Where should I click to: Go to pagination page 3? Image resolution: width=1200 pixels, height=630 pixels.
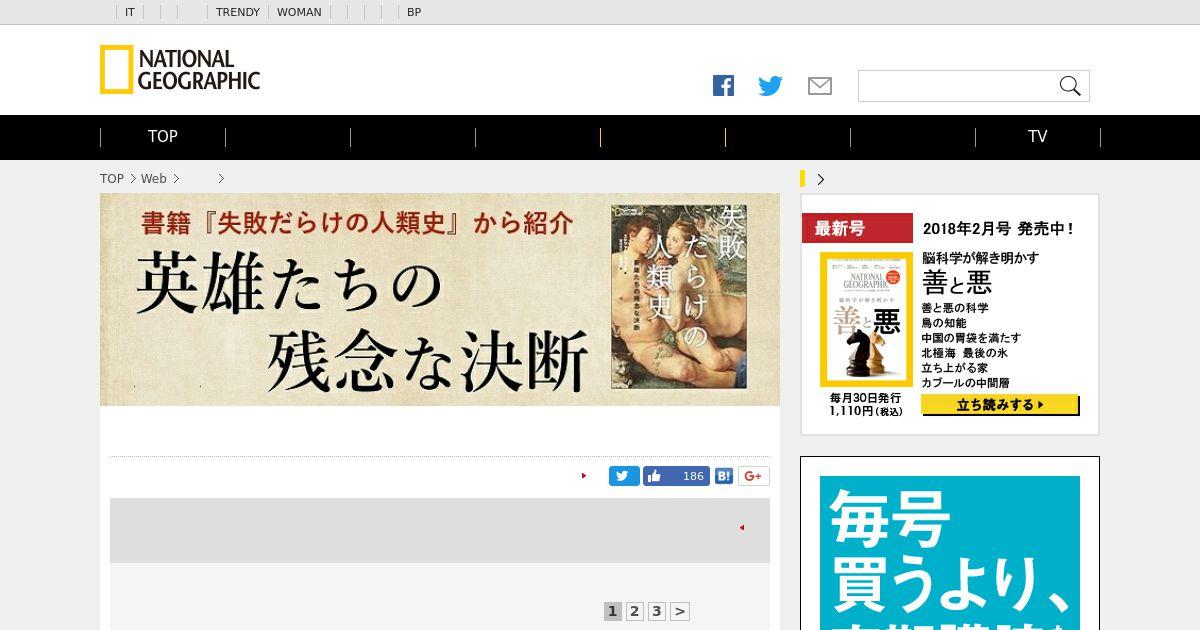pos(656,611)
